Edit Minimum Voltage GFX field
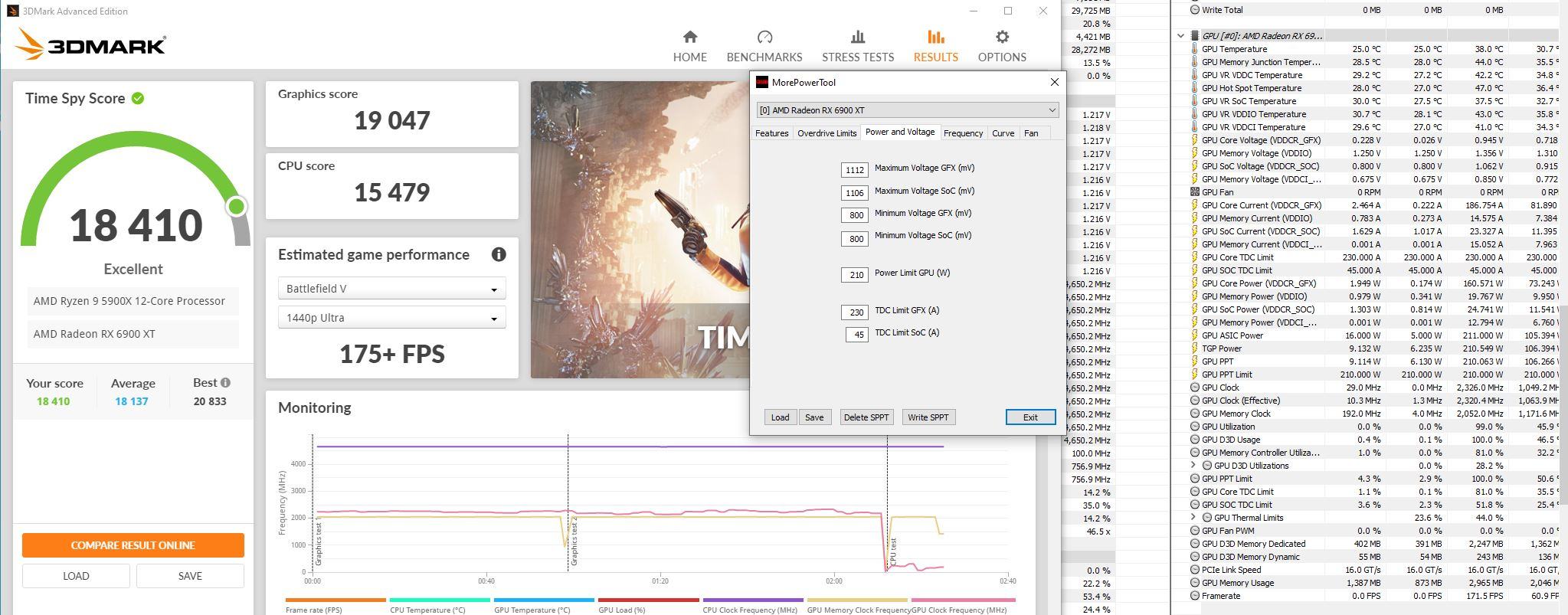 854,215
